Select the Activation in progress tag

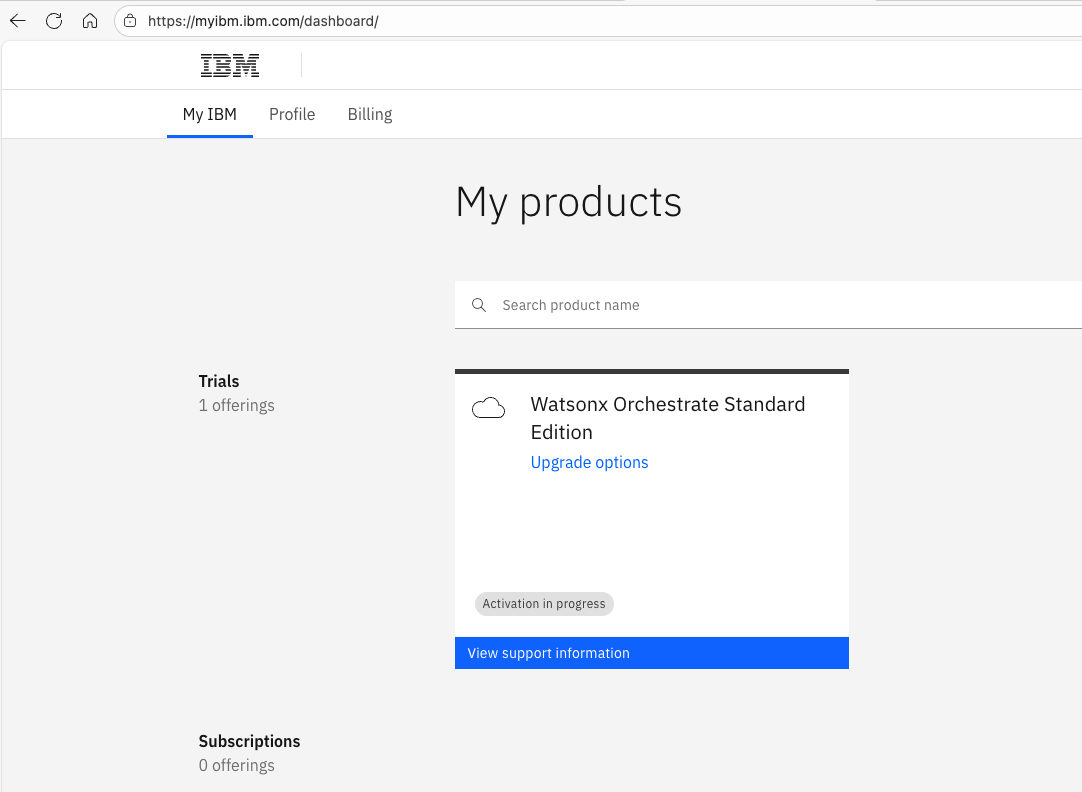coord(544,604)
